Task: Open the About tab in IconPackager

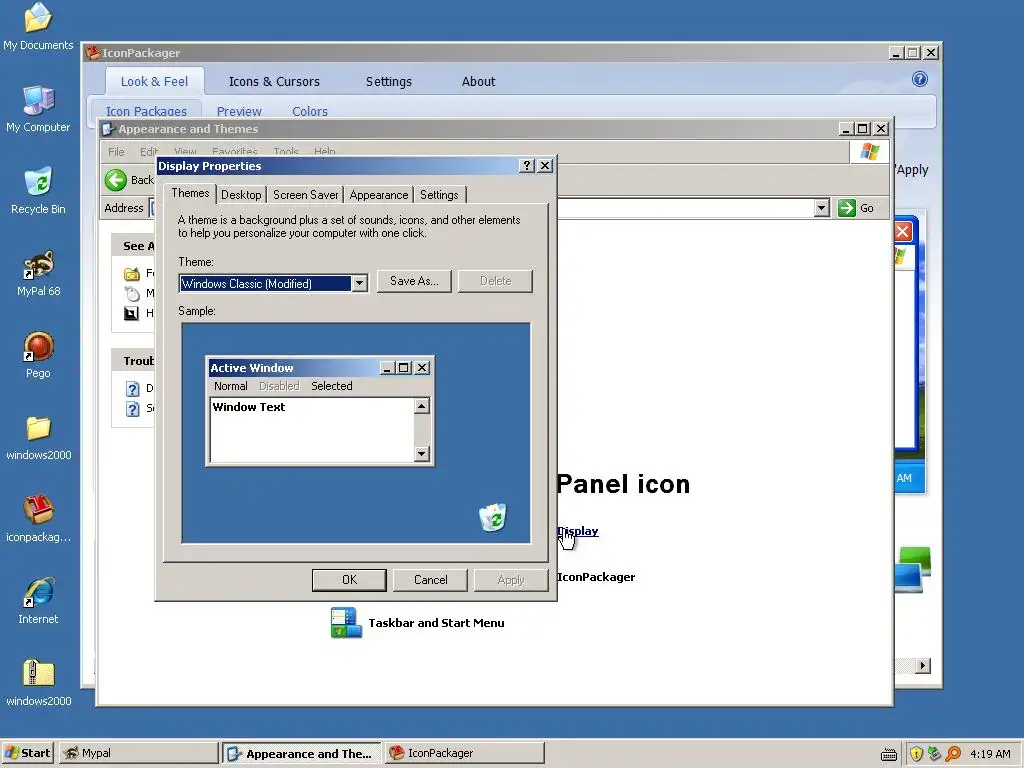Action: [x=479, y=82]
